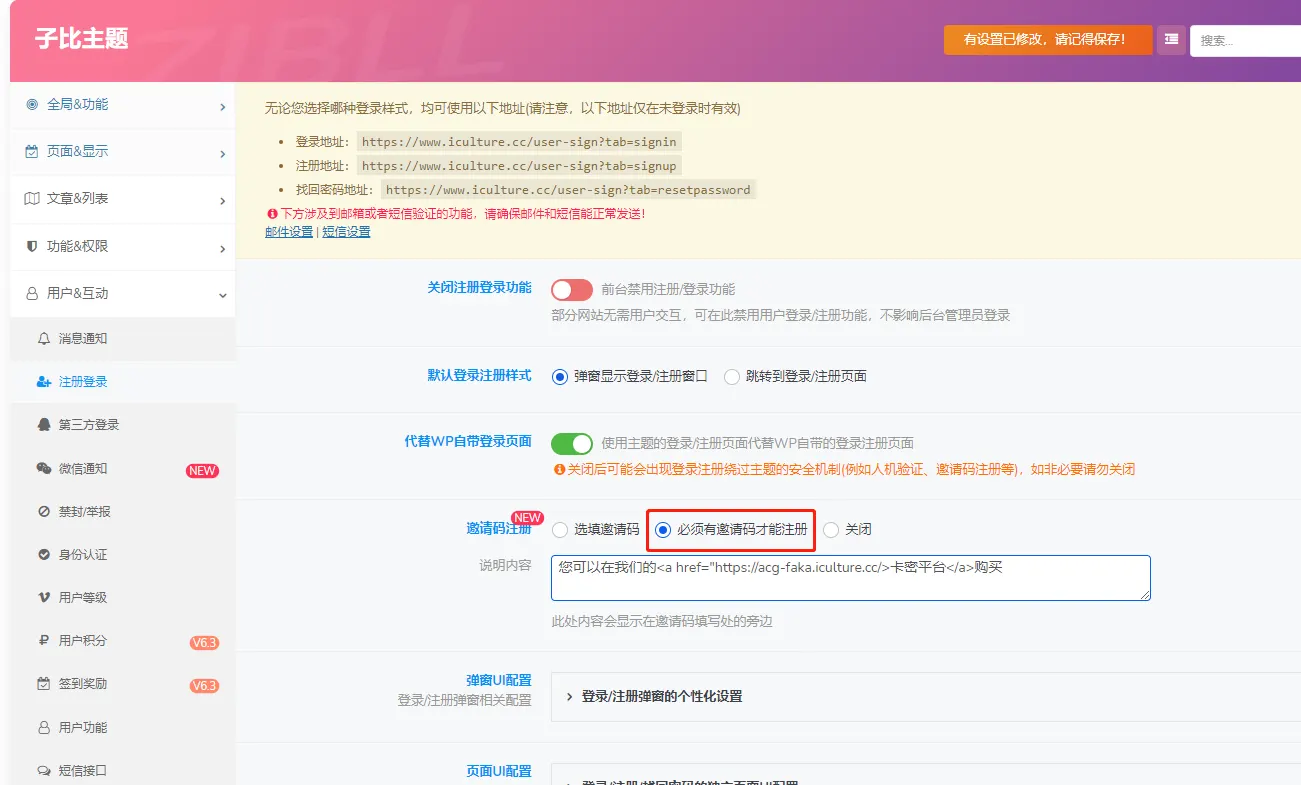Click the WeChat icon of 微信通知
Screen dimensions: 1301x785
pos(44,469)
